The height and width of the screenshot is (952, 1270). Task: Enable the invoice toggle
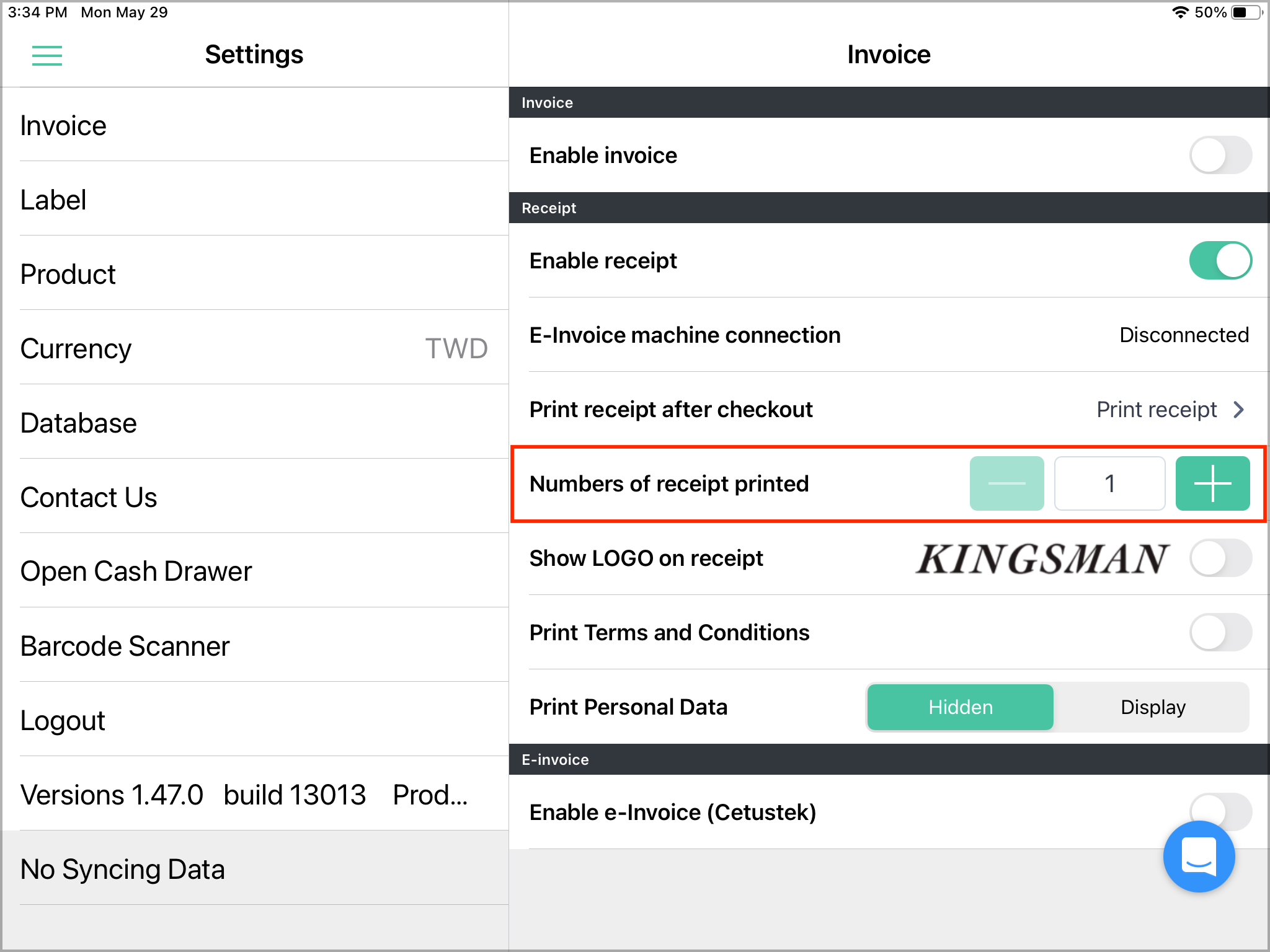1219,156
